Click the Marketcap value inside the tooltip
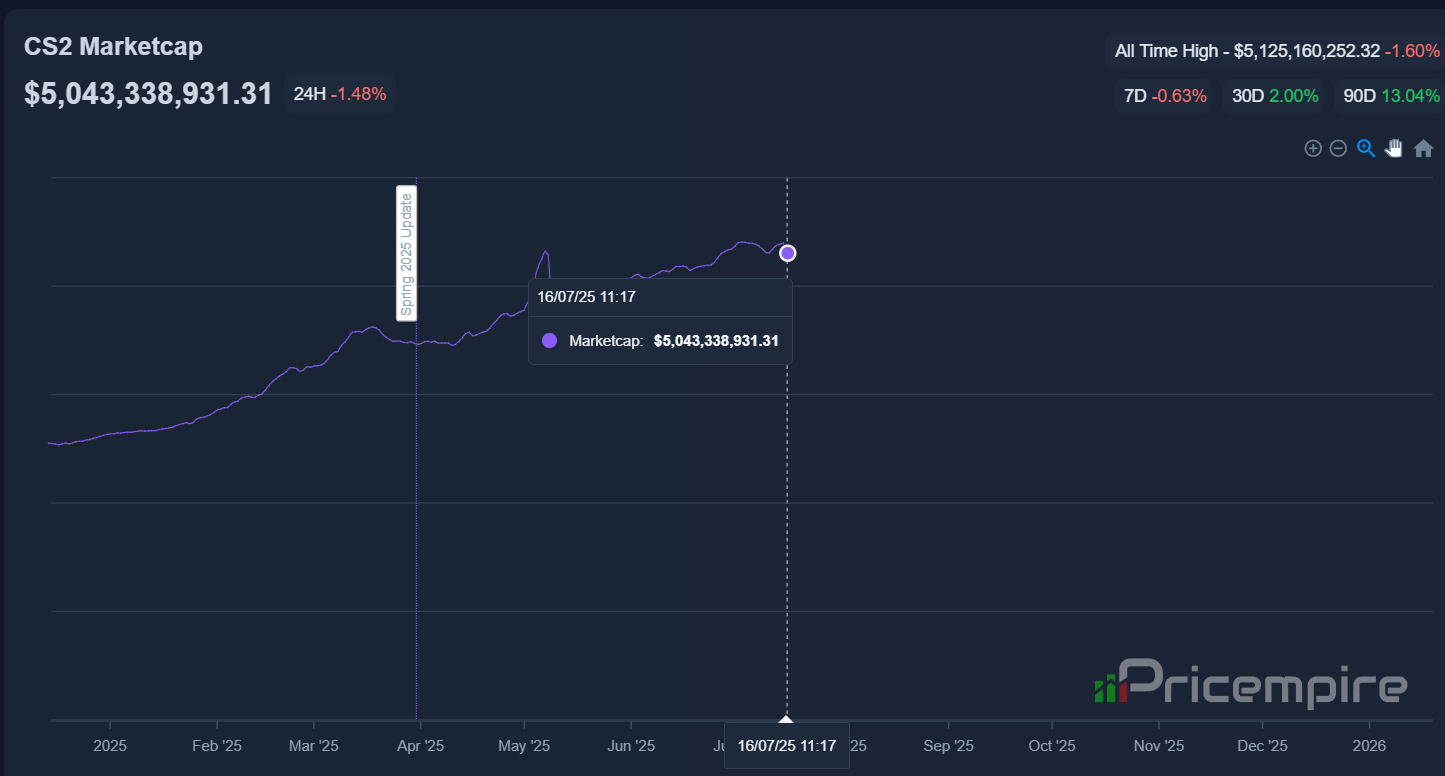The width and height of the screenshot is (1445, 776). click(x=716, y=340)
